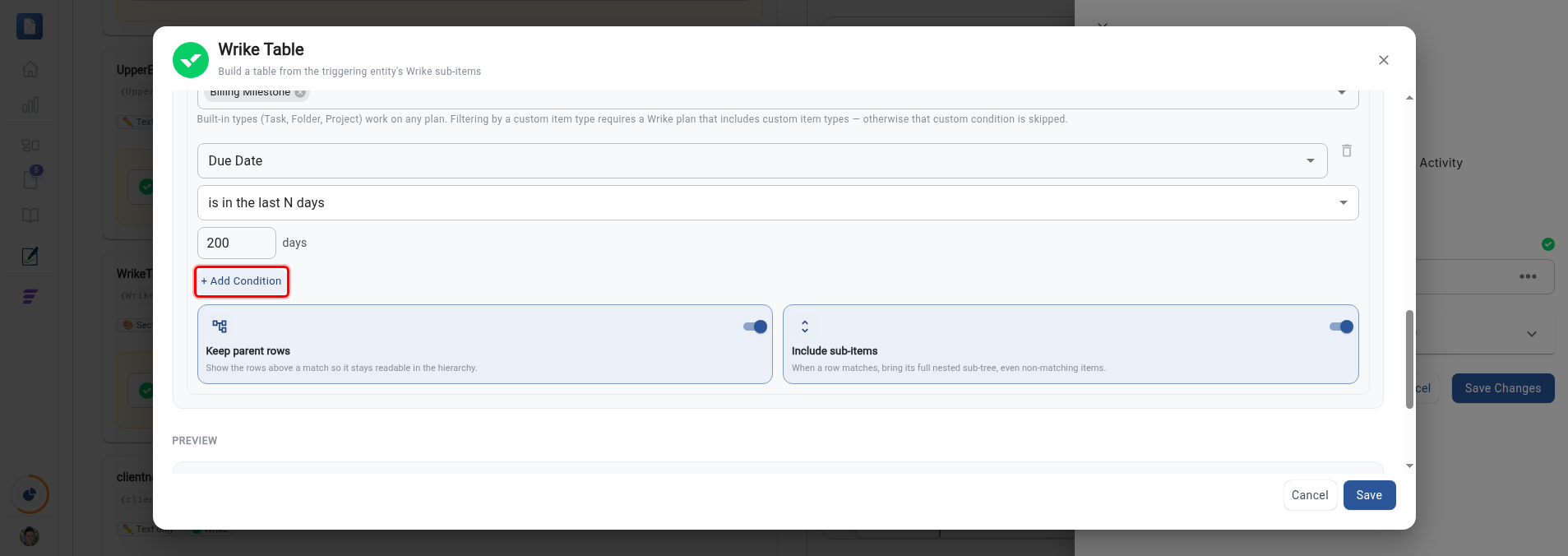Screen dimensions: 1568x556
Task: Click the 'days' unit label
Action: point(294,243)
